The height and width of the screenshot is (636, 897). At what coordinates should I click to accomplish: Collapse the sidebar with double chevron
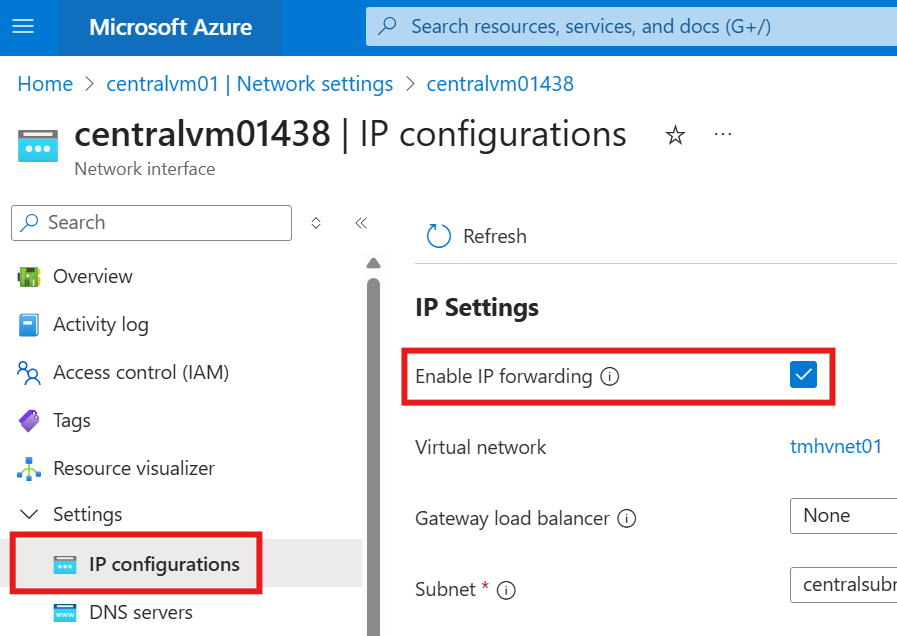[x=361, y=222]
